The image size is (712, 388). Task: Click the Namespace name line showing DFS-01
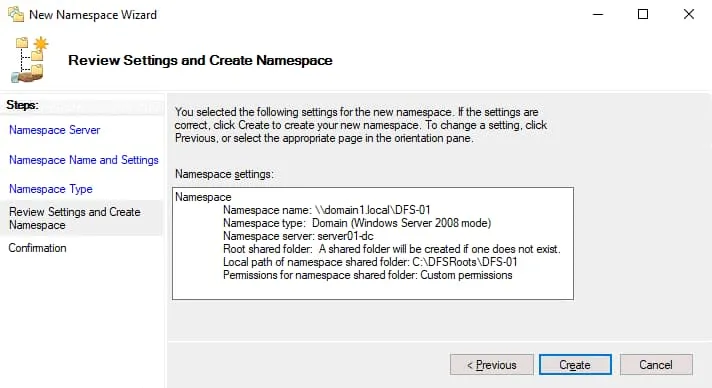click(326, 210)
